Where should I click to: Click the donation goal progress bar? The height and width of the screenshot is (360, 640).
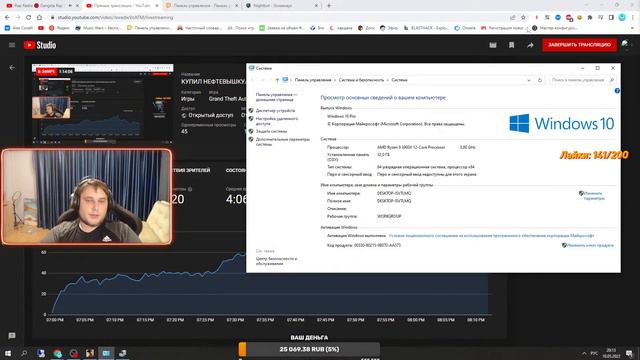click(309, 349)
